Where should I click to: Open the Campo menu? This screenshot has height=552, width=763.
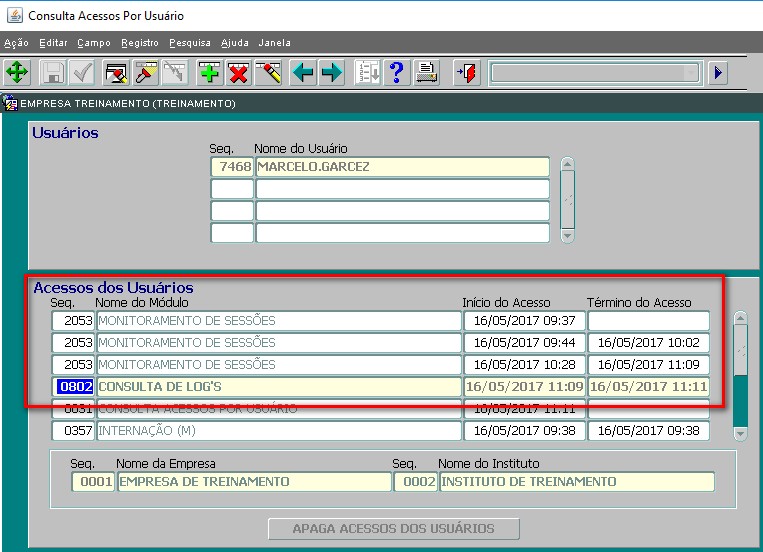click(94, 43)
